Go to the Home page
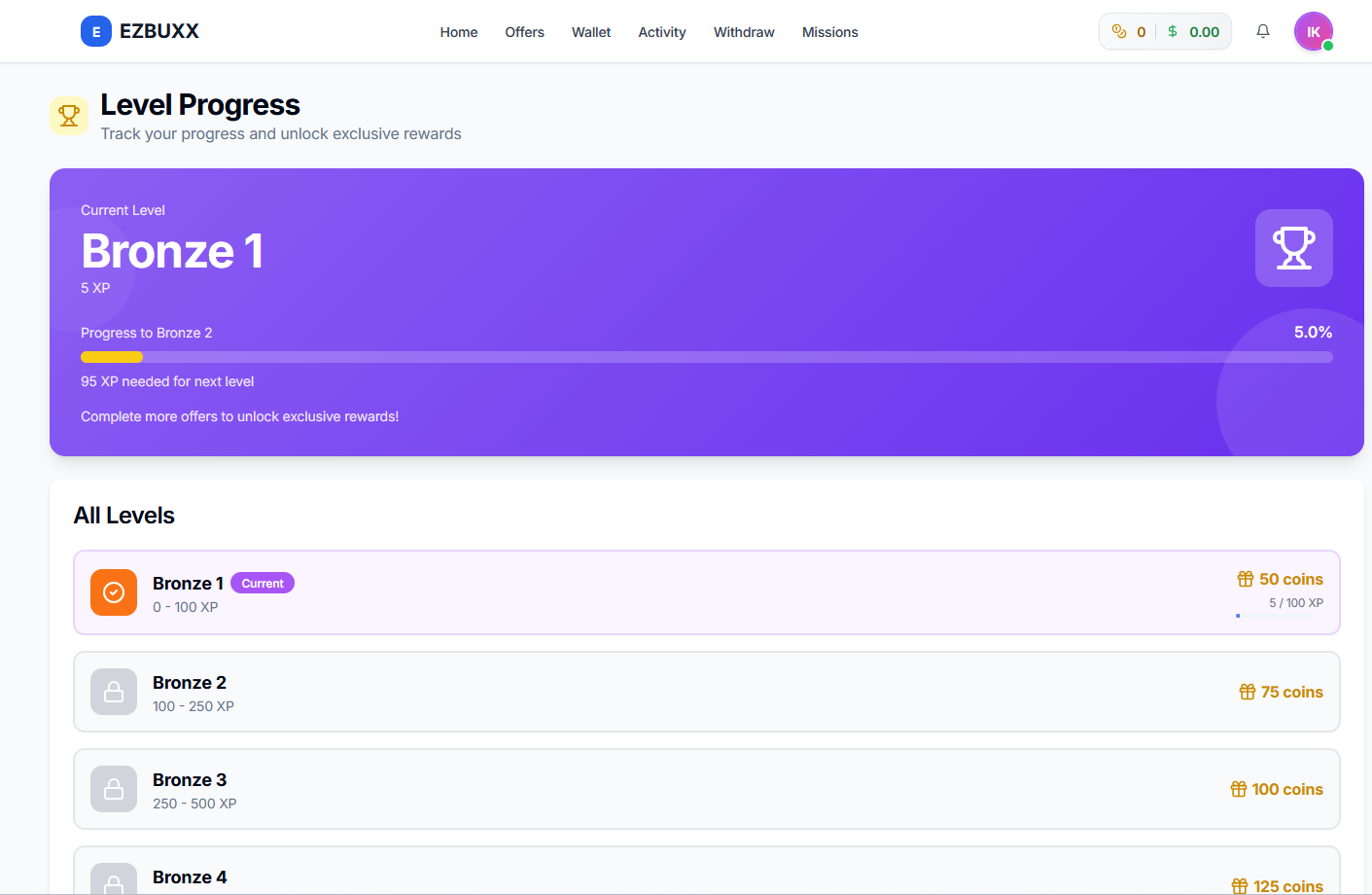Viewport: 1372px width, 895px height. pyautogui.click(x=458, y=32)
